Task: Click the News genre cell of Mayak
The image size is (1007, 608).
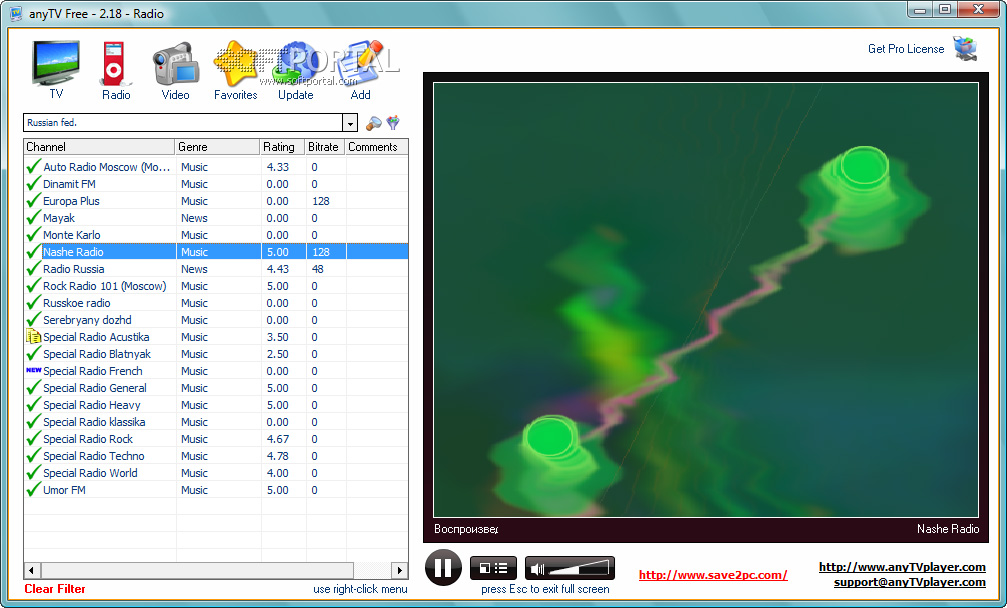Action: point(194,218)
